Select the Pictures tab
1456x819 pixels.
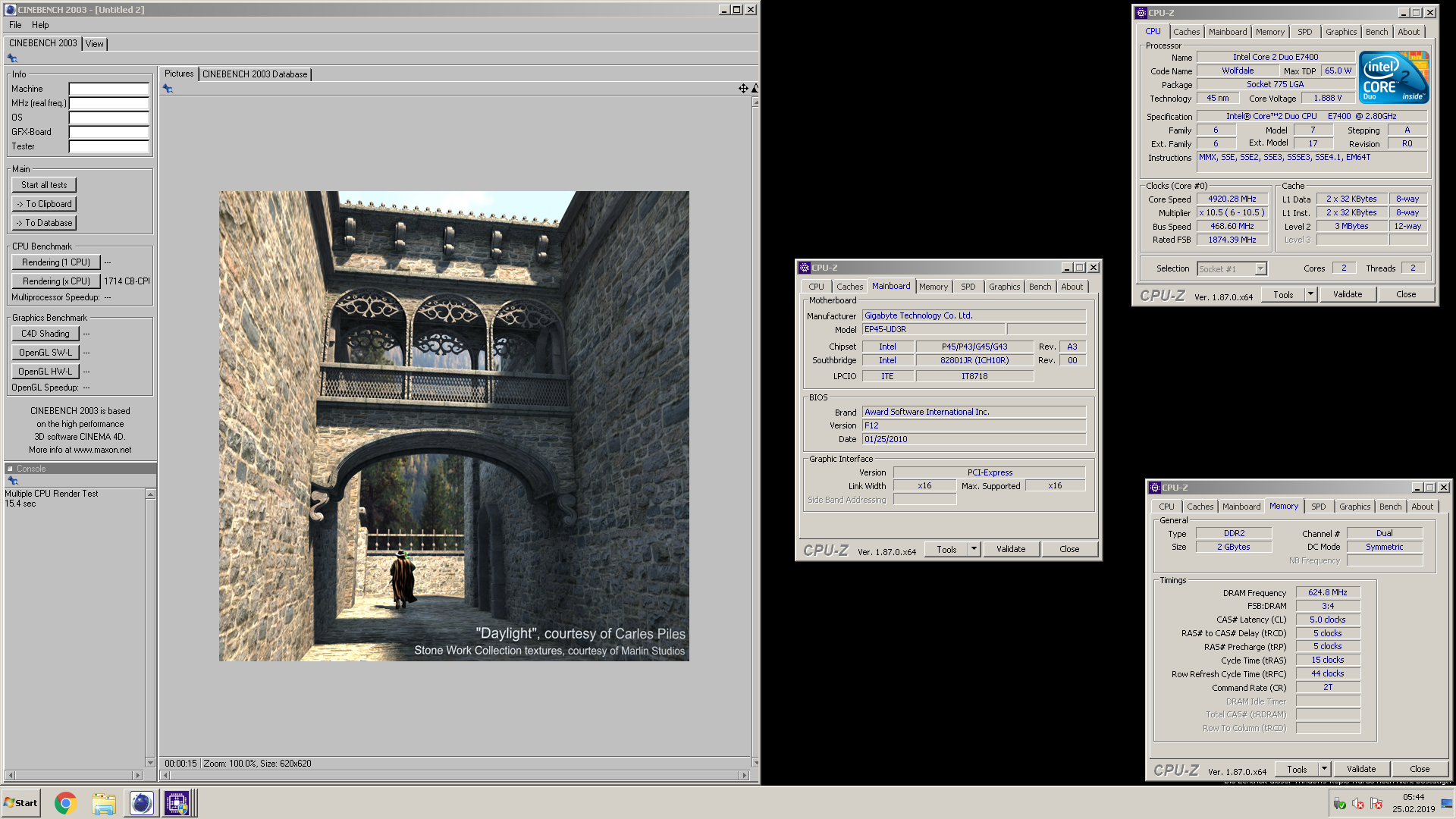[179, 74]
